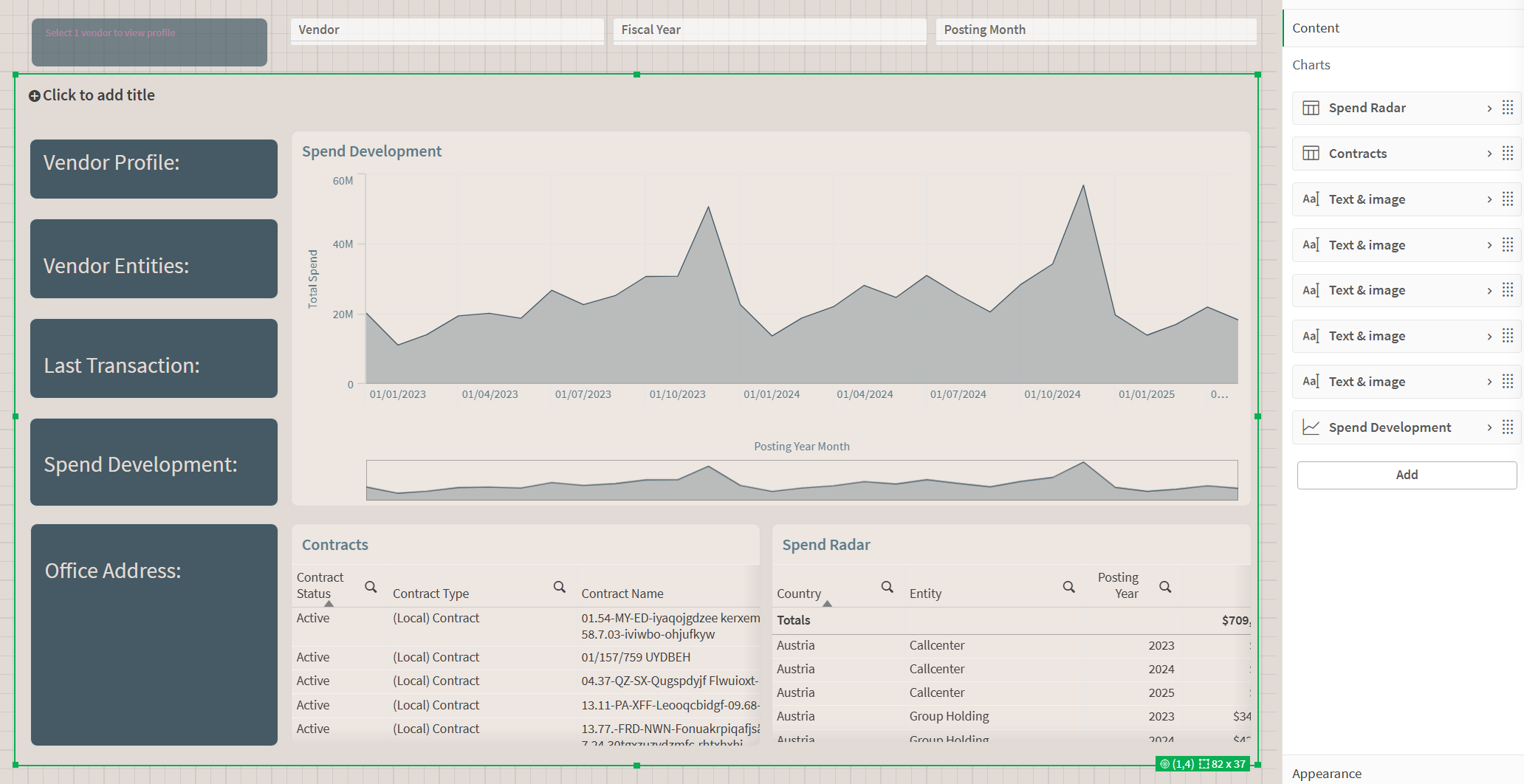Click the mini chart range slider
1524x784 pixels.
802,481
